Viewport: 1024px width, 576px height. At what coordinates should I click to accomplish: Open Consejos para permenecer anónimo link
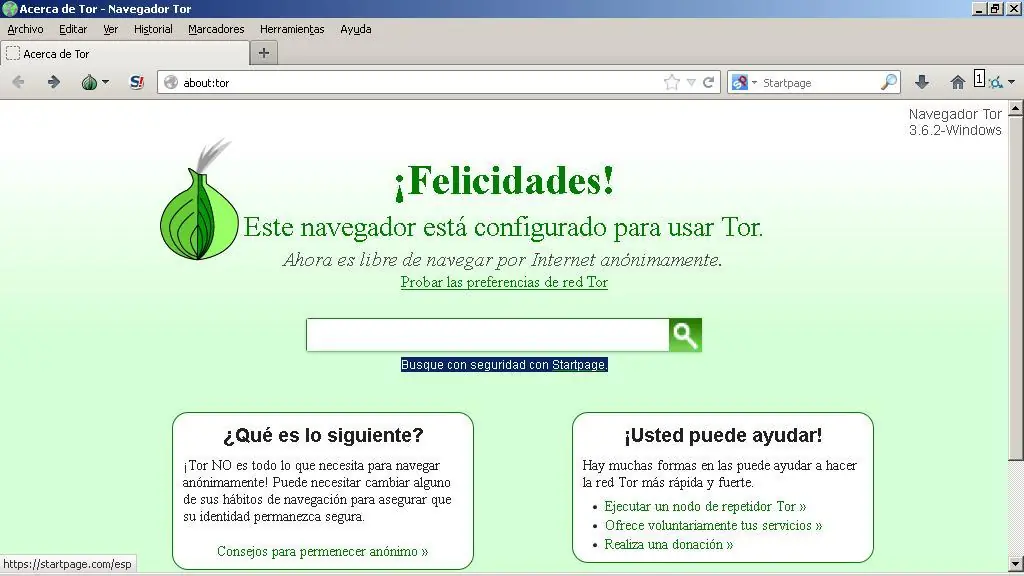[x=323, y=551]
